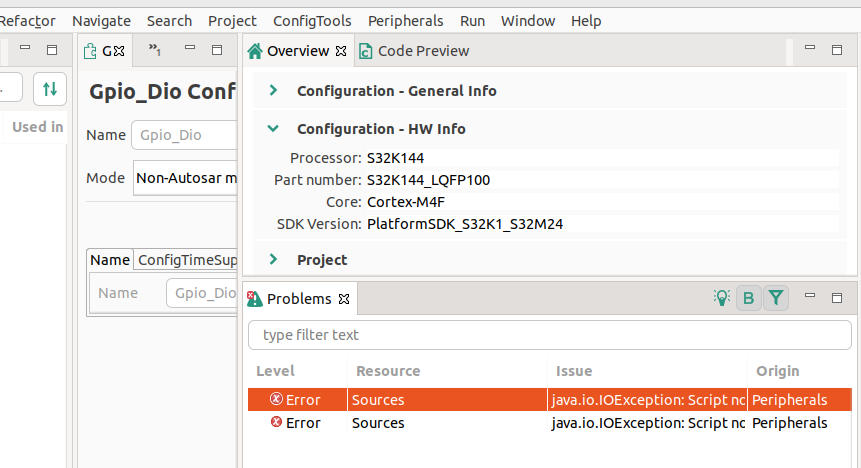
Task: Click the error icon on the highlighted row
Action: point(276,400)
